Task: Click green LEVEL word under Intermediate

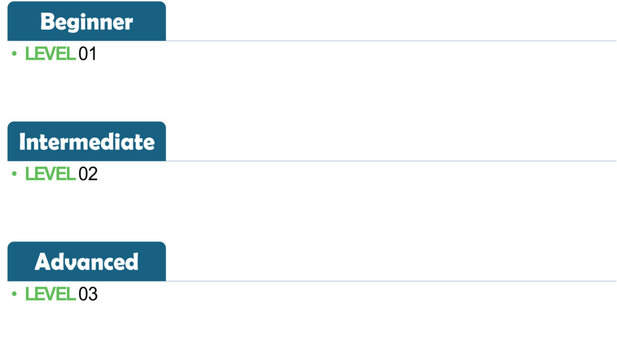Action: [50, 174]
